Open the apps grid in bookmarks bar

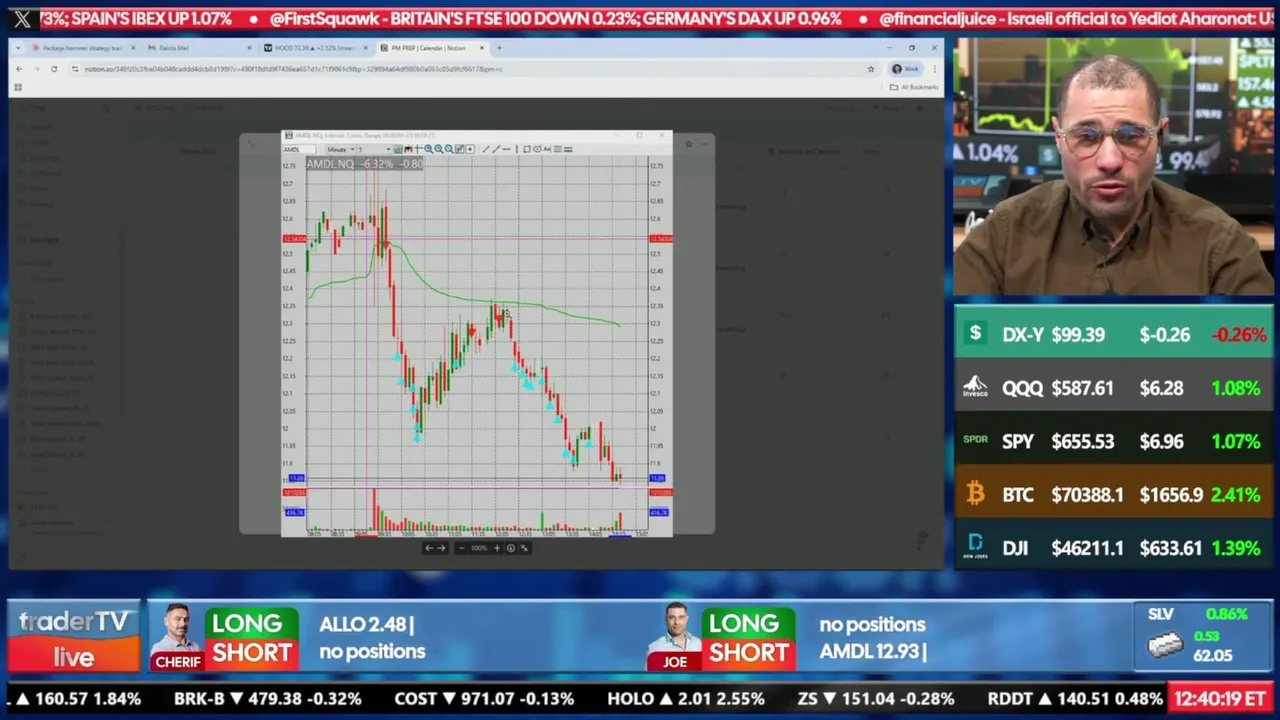[x=18, y=87]
